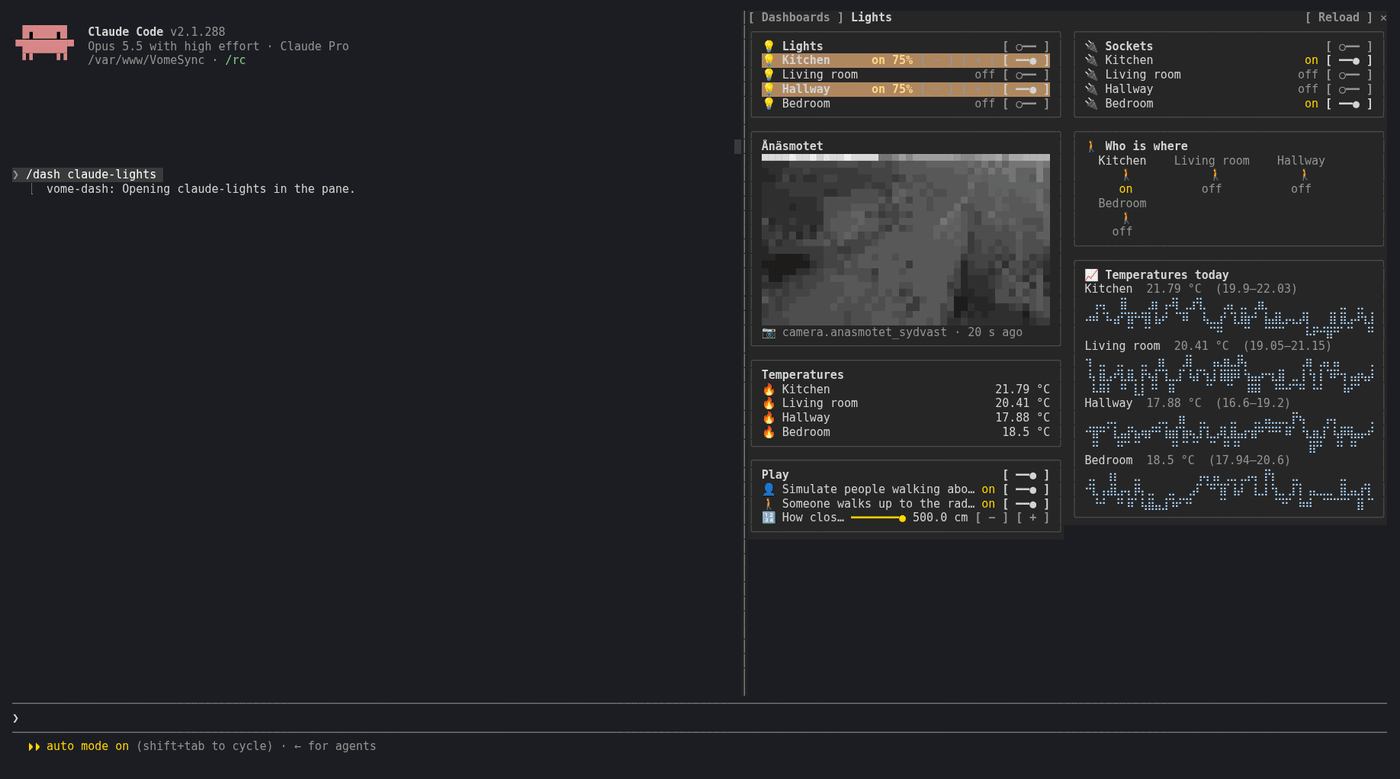Dim Kitchen light with its minus button
Image resolution: width=1400 pixels, height=779 pixels.
(936, 61)
